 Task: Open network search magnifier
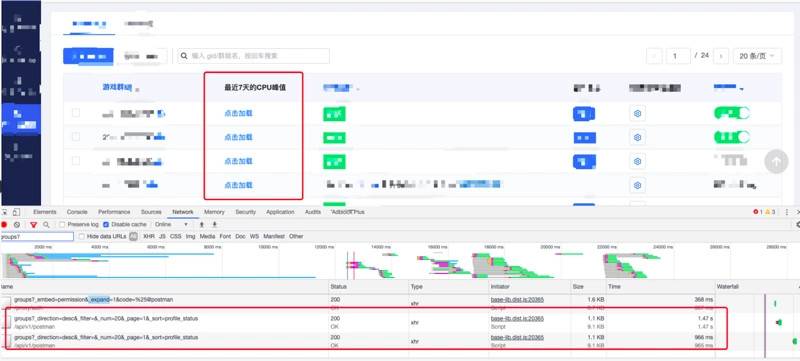46,224
